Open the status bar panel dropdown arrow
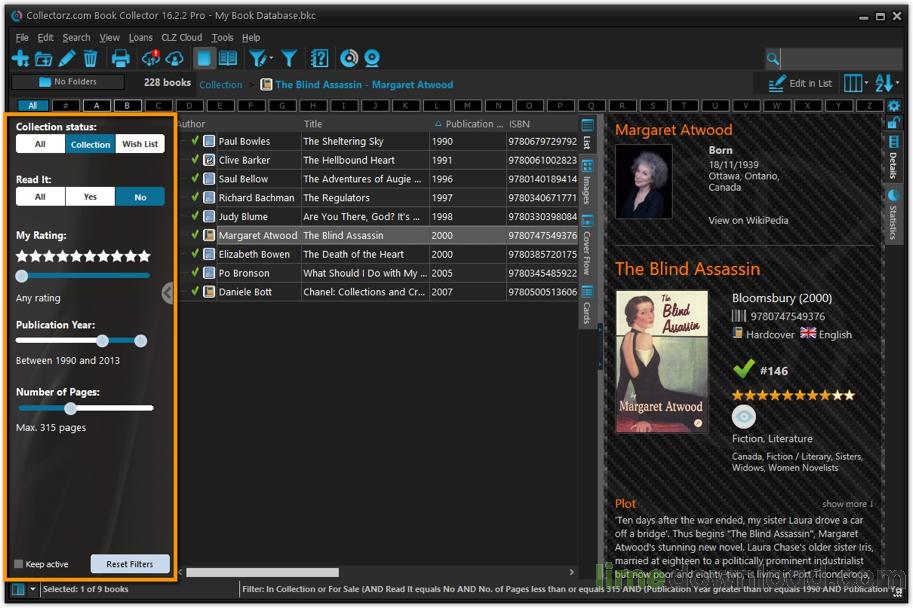This screenshot has height=608, width=913. click(x=33, y=589)
